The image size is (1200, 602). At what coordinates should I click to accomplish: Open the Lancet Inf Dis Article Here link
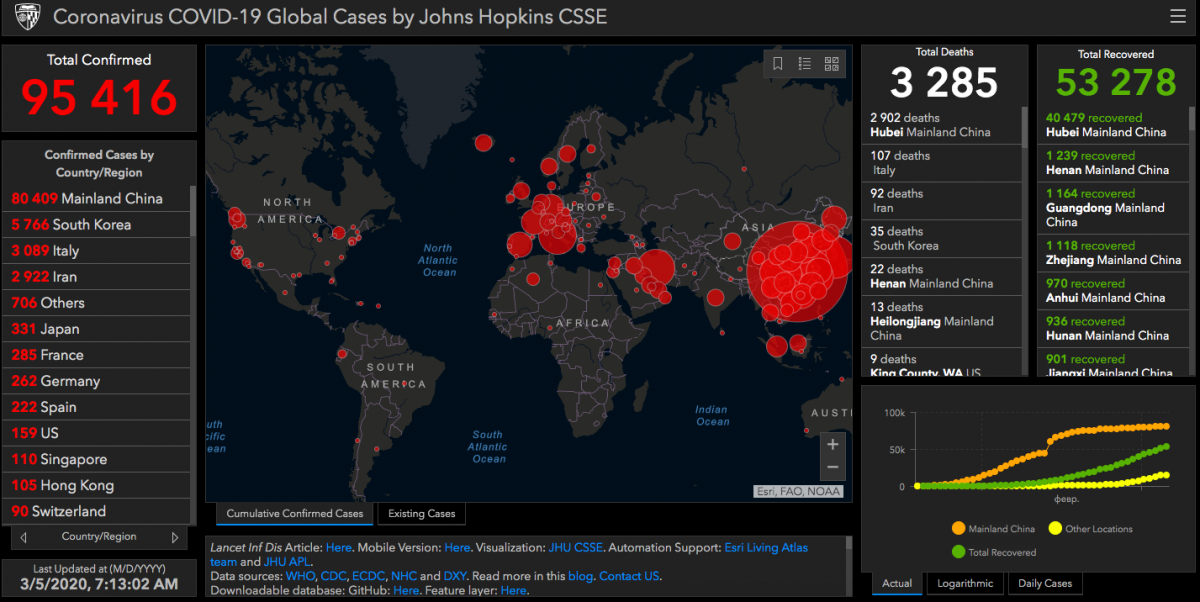[339, 548]
